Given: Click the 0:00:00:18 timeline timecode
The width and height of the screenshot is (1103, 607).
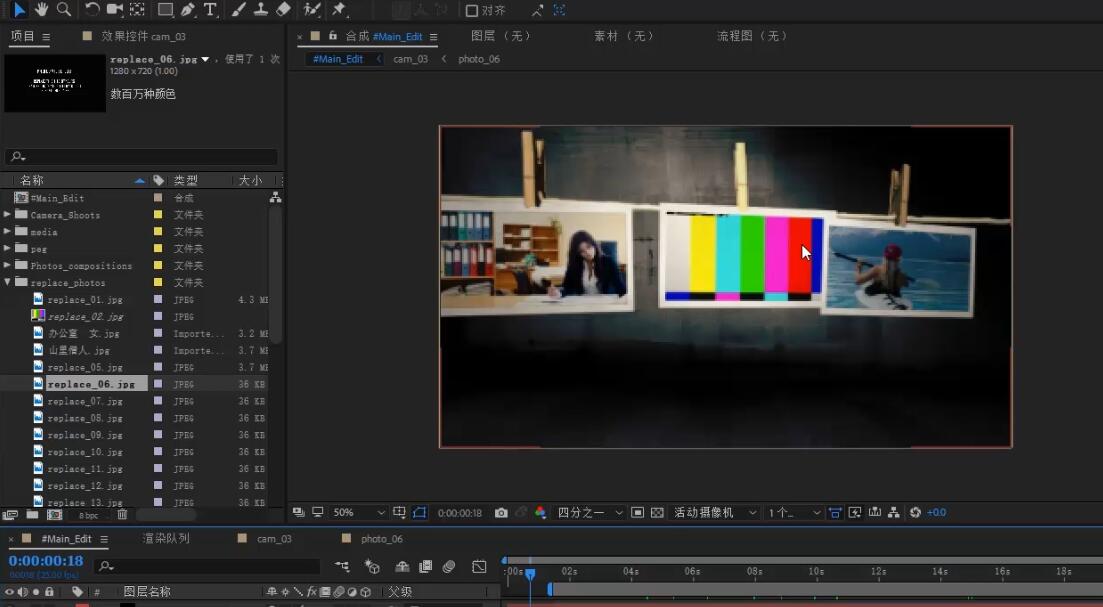Looking at the screenshot, I should tap(46, 561).
